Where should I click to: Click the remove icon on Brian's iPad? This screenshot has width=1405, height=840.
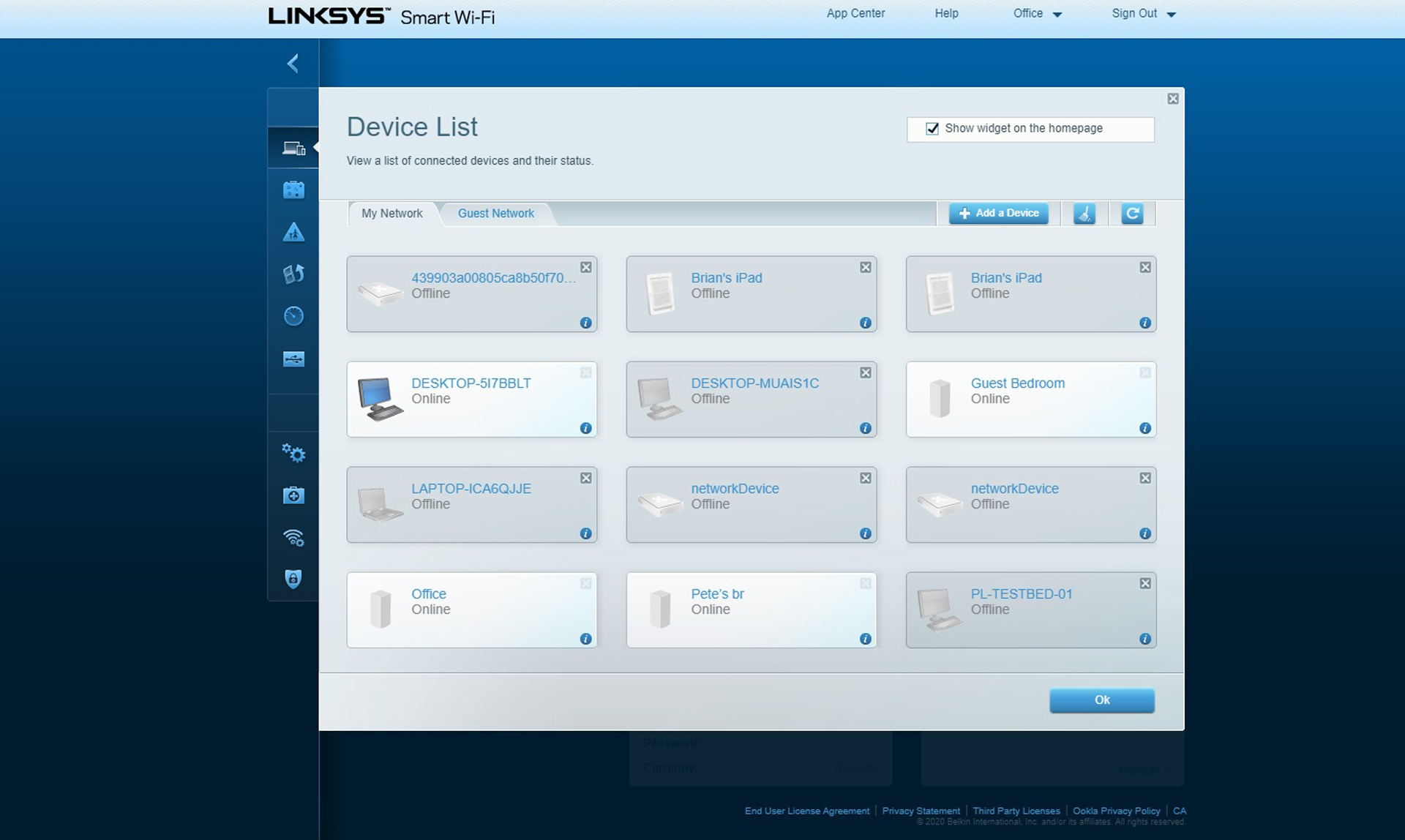click(x=864, y=266)
